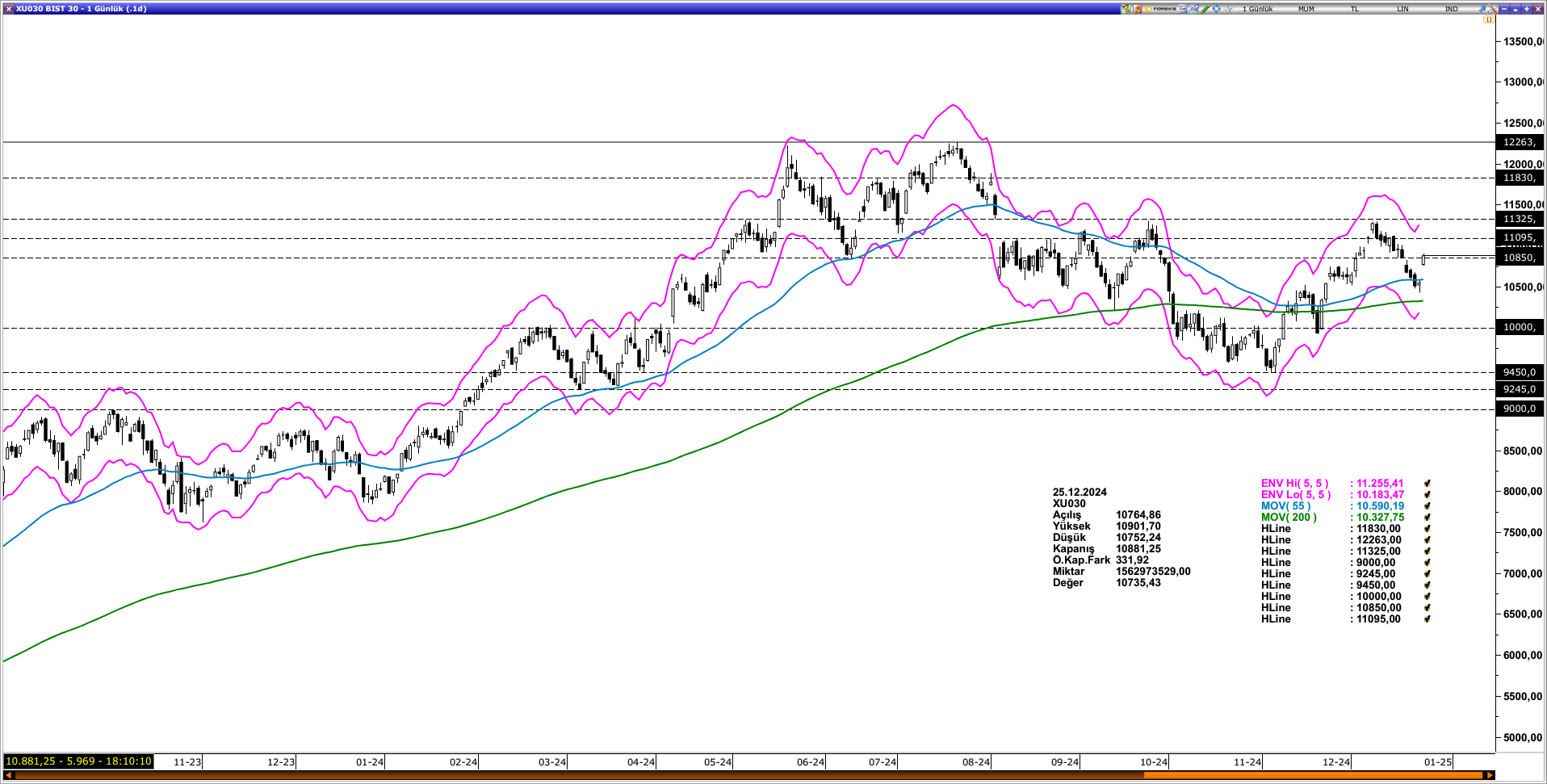Click the blue diagonal arrow detach icon
The width and height of the screenshot is (1547, 784).
tap(1482, 9)
